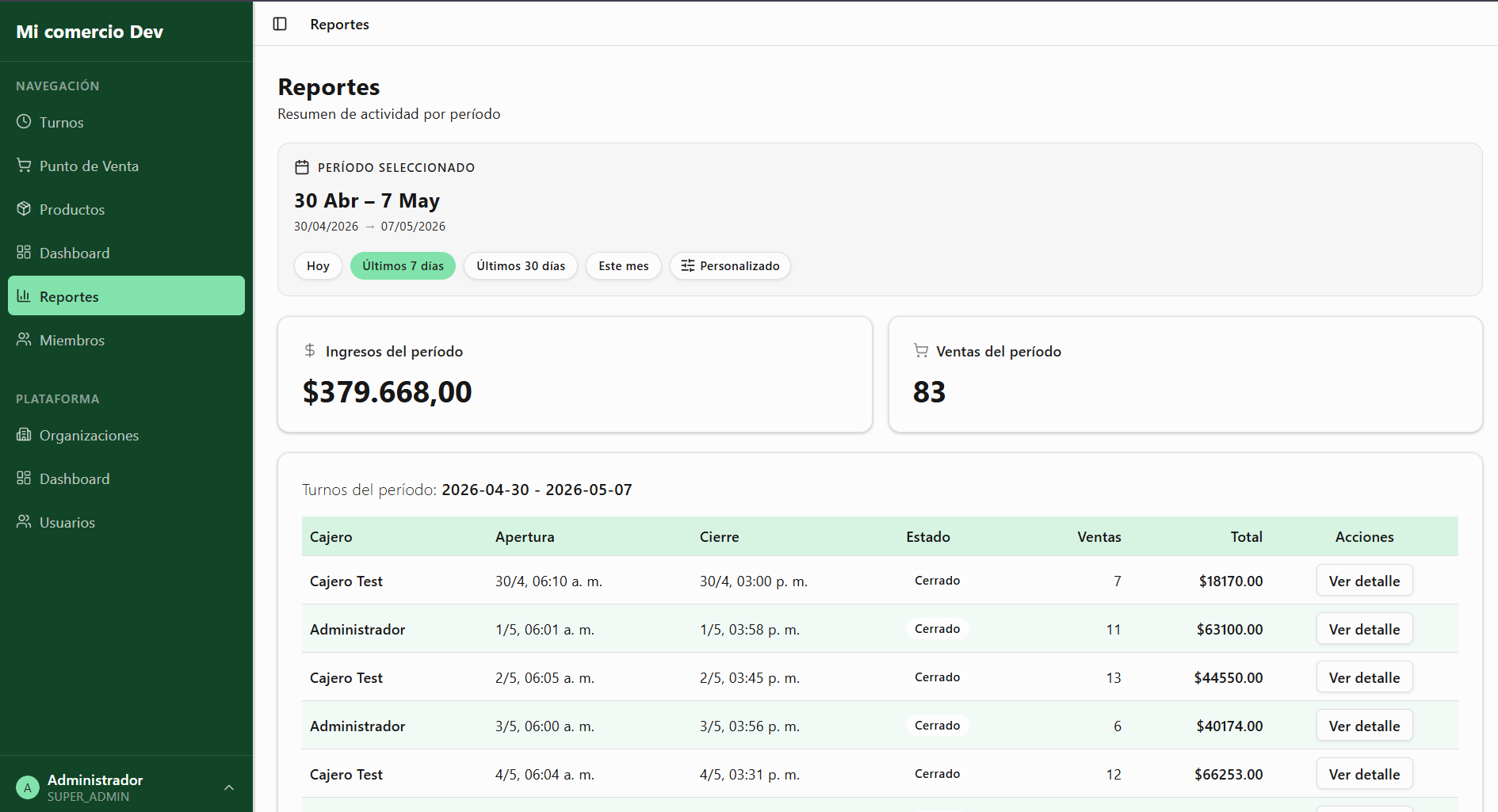Select the Últimos 30 días filter
1498x812 pixels.
coord(521,266)
